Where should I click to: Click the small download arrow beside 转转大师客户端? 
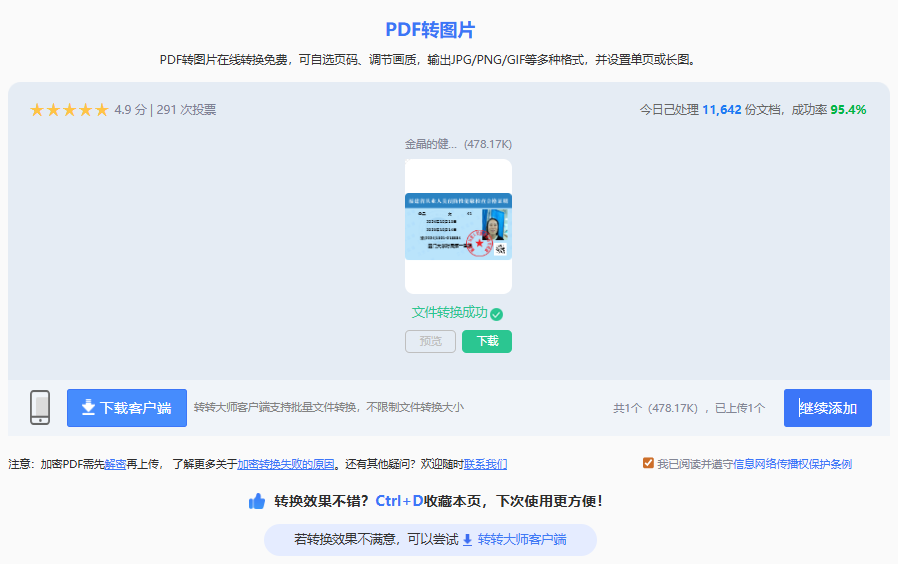tap(467, 539)
